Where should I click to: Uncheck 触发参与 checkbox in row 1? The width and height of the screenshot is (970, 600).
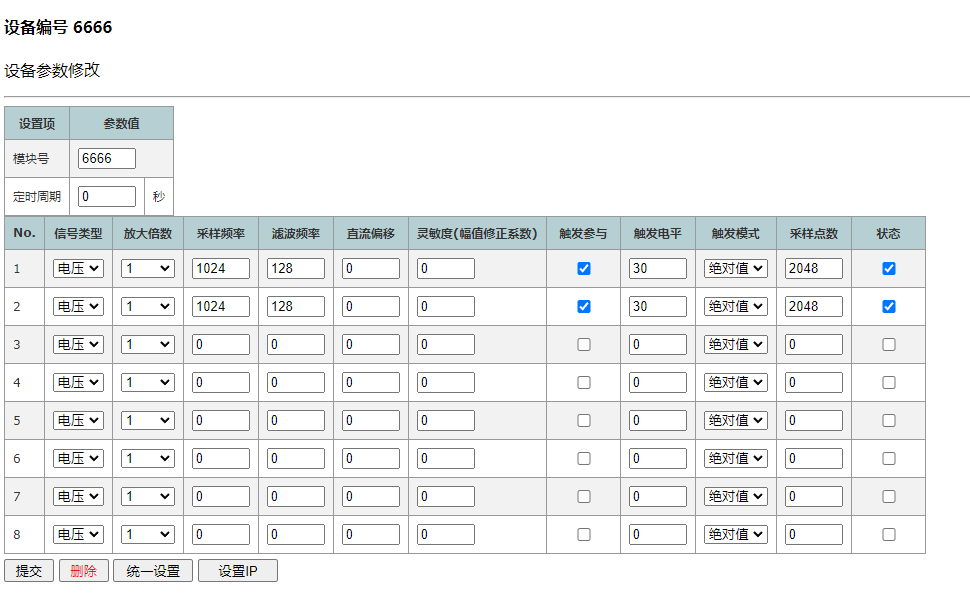[584, 269]
